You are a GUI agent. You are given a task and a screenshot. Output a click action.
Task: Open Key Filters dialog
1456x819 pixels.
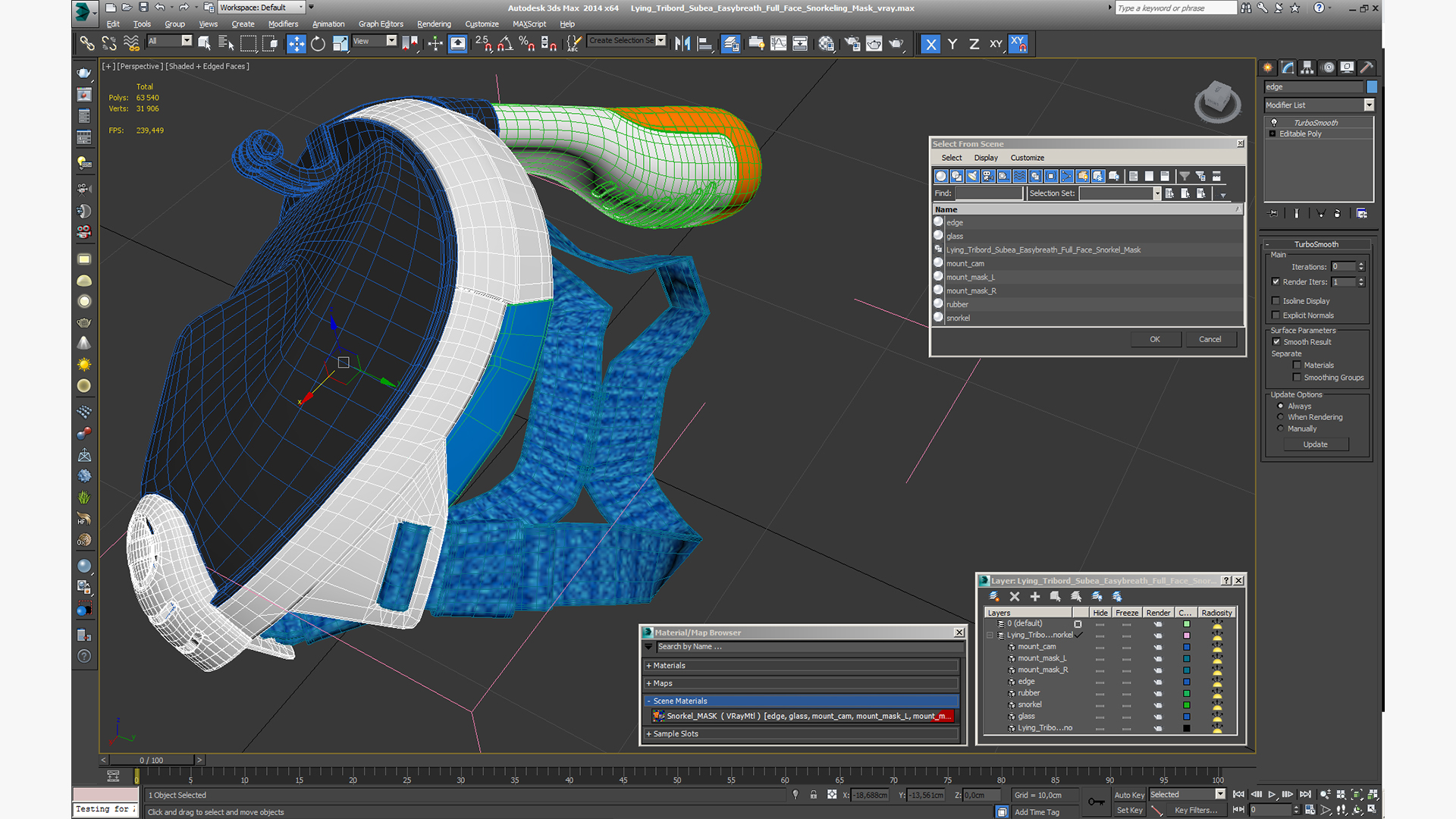1196,811
